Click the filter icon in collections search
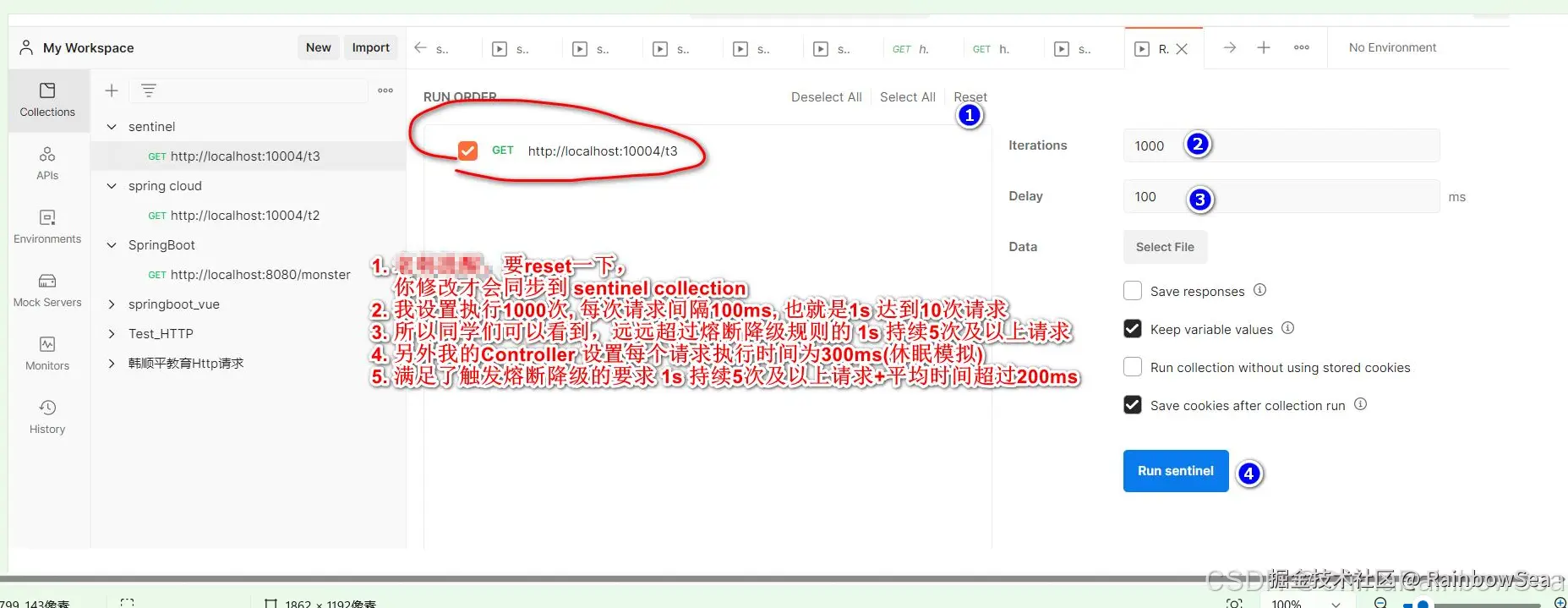 (149, 90)
